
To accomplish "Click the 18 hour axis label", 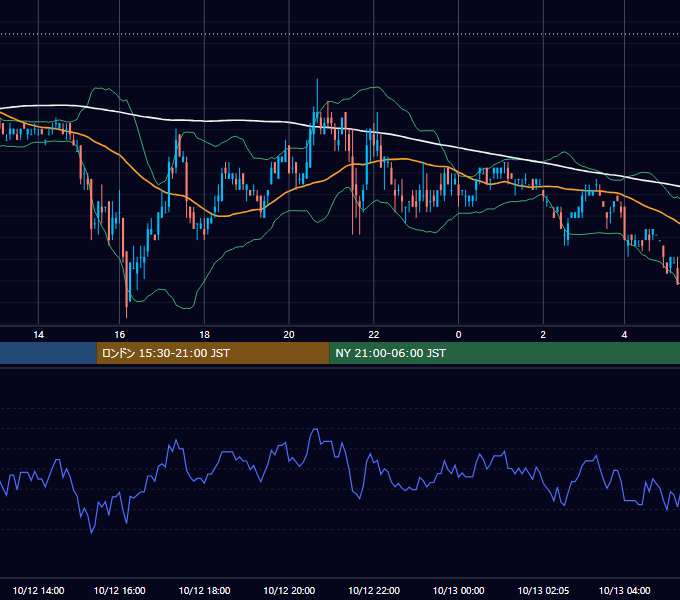I will tap(204, 335).
